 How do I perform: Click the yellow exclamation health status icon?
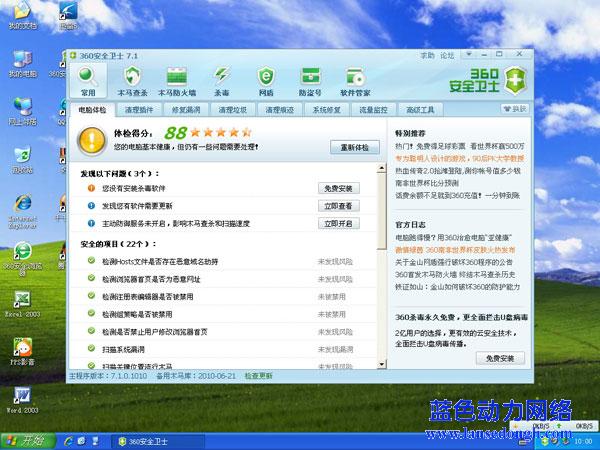[91, 140]
